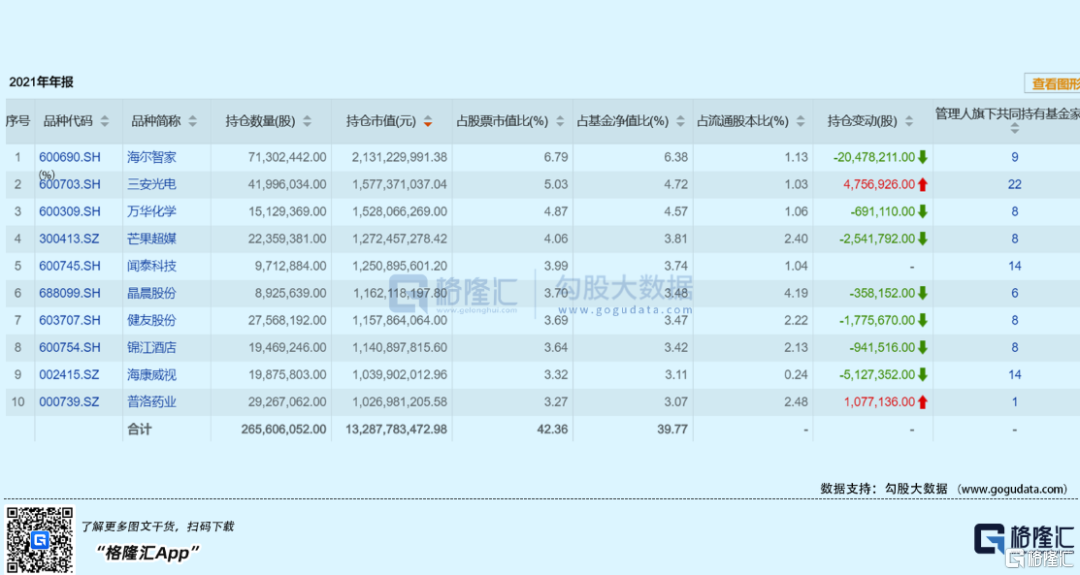Click fund count 14 for 闻泰科技

pyautogui.click(x=1015, y=266)
